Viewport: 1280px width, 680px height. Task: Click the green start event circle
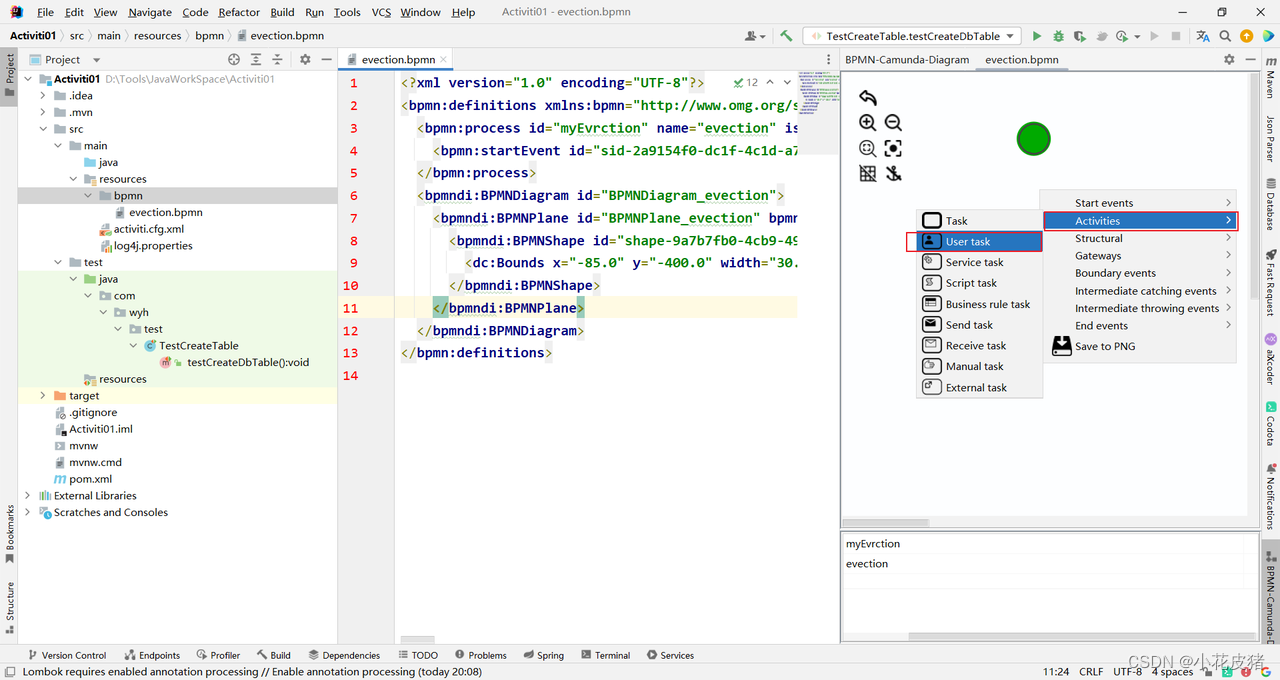pyautogui.click(x=1033, y=139)
